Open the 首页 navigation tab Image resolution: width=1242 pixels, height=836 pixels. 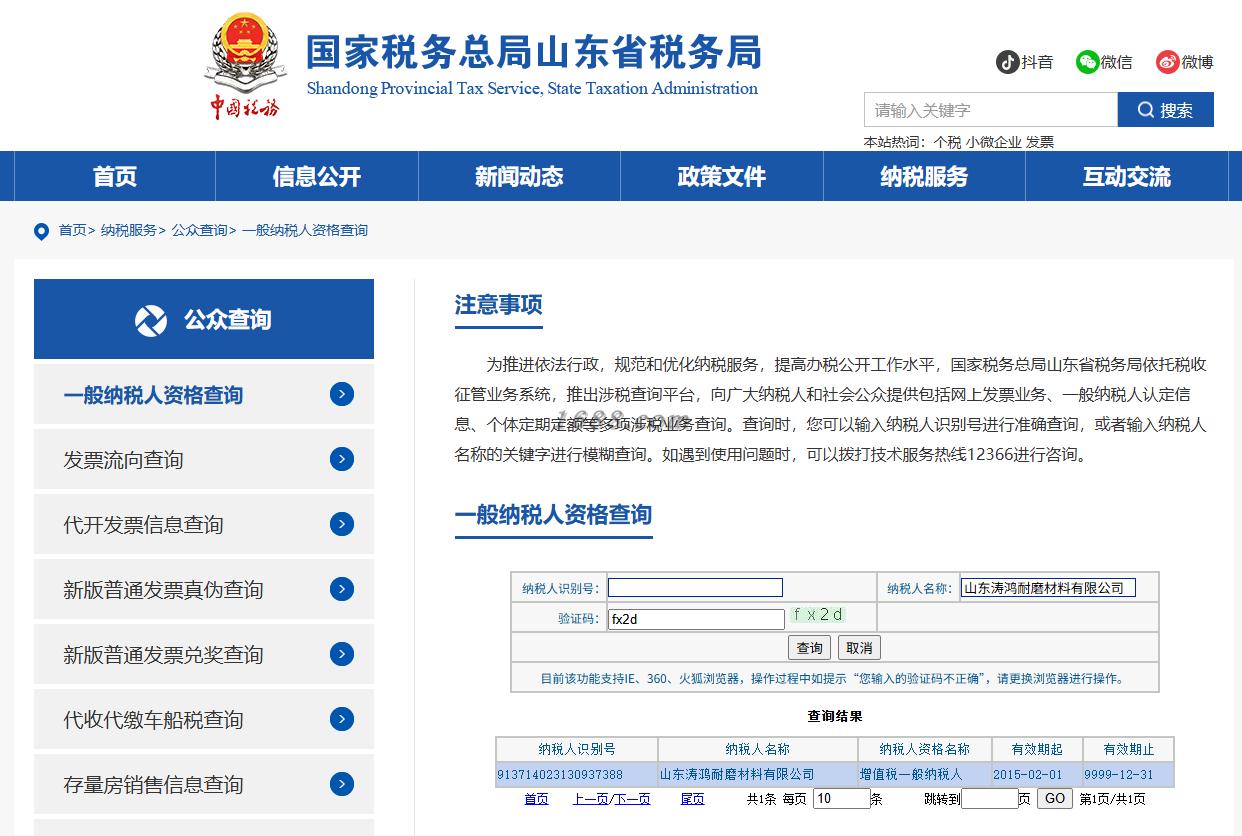(115, 177)
